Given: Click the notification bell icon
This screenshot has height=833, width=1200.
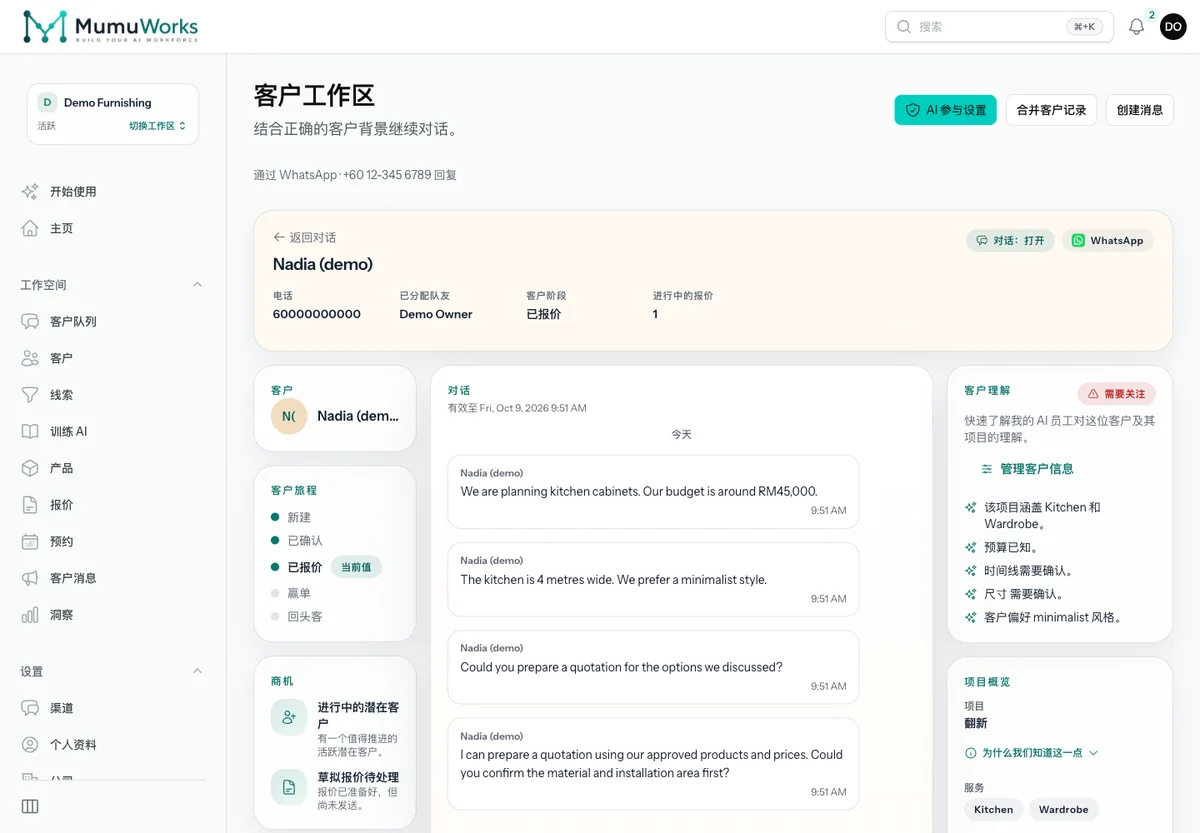Looking at the screenshot, I should [x=1136, y=27].
